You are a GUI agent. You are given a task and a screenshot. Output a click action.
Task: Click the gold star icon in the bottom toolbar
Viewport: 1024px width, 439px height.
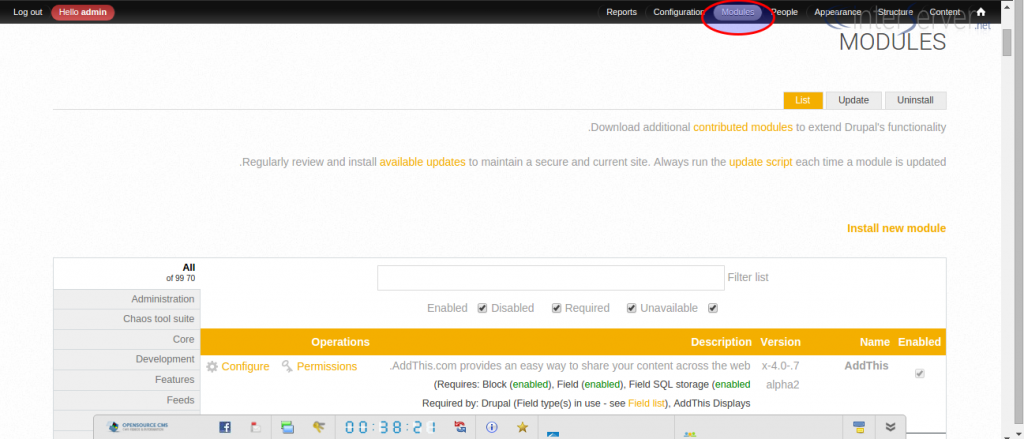[x=522, y=427]
